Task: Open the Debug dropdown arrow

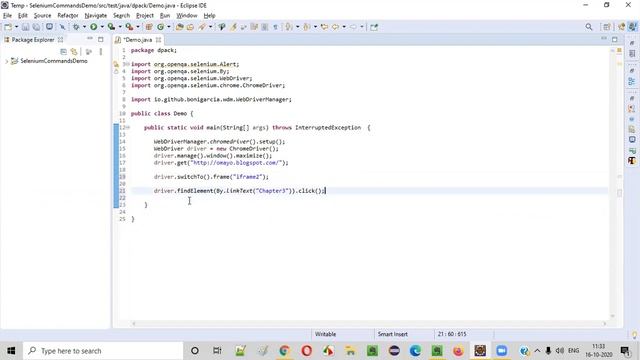Action: 84,27
